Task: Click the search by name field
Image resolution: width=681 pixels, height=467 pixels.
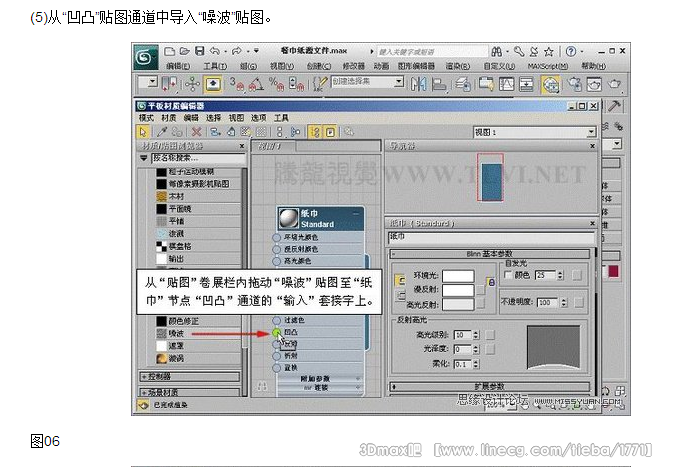Action: (x=198, y=158)
